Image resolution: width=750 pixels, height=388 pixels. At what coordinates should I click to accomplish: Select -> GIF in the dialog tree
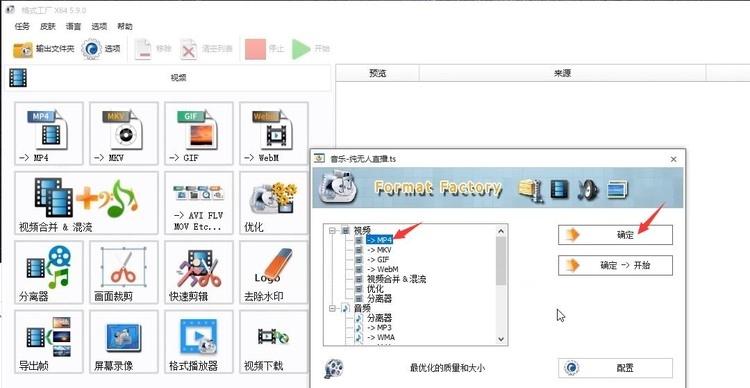click(x=378, y=259)
